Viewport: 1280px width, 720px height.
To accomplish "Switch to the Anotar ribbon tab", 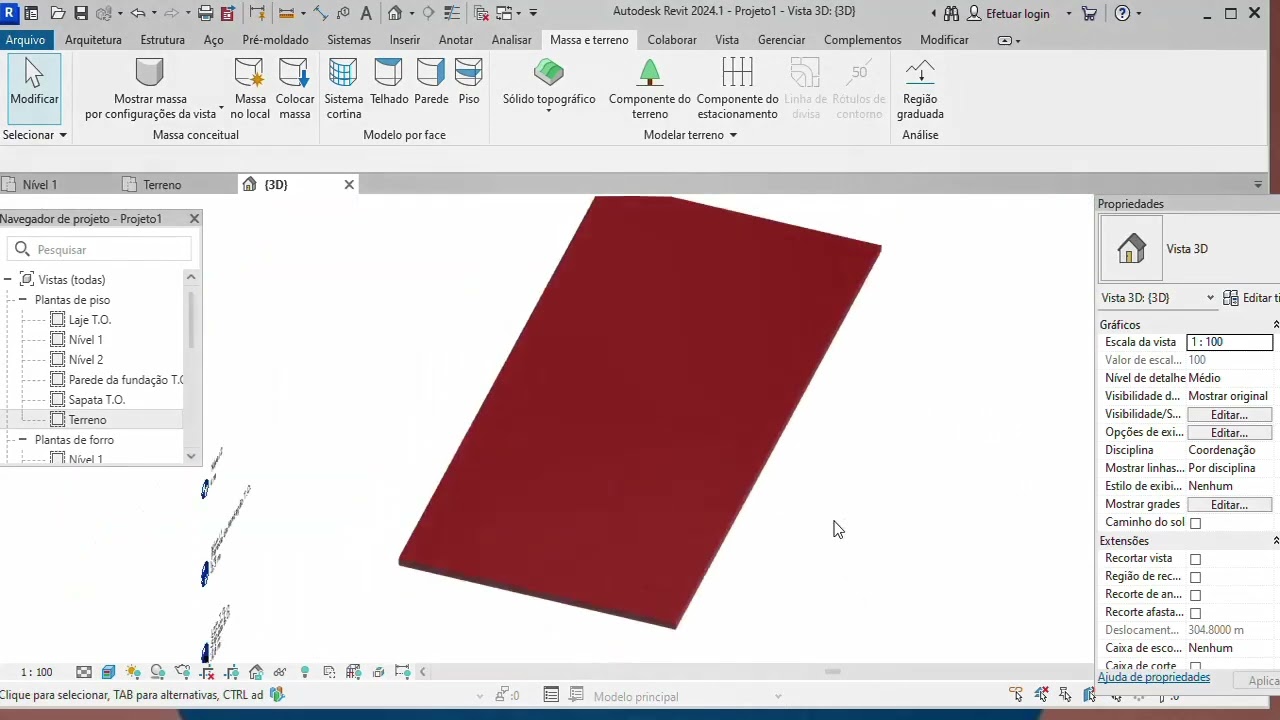I will 456,40.
